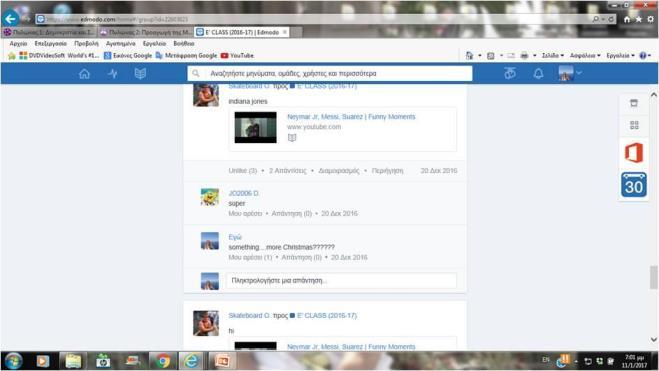Open Internet Explorer settings gear
Screen dimensions: 659x371
pos(651,19)
